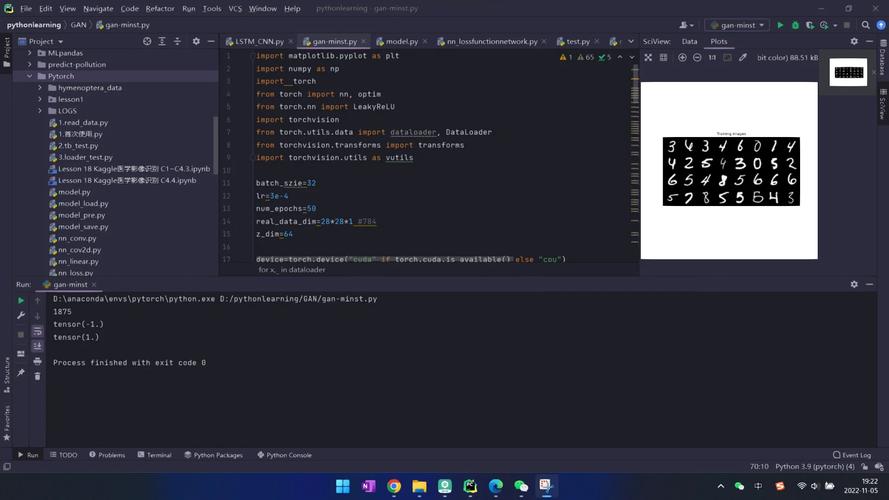The height and width of the screenshot is (500, 889).
Task: Show hidden editor tabs dropdown
Action: point(630,41)
